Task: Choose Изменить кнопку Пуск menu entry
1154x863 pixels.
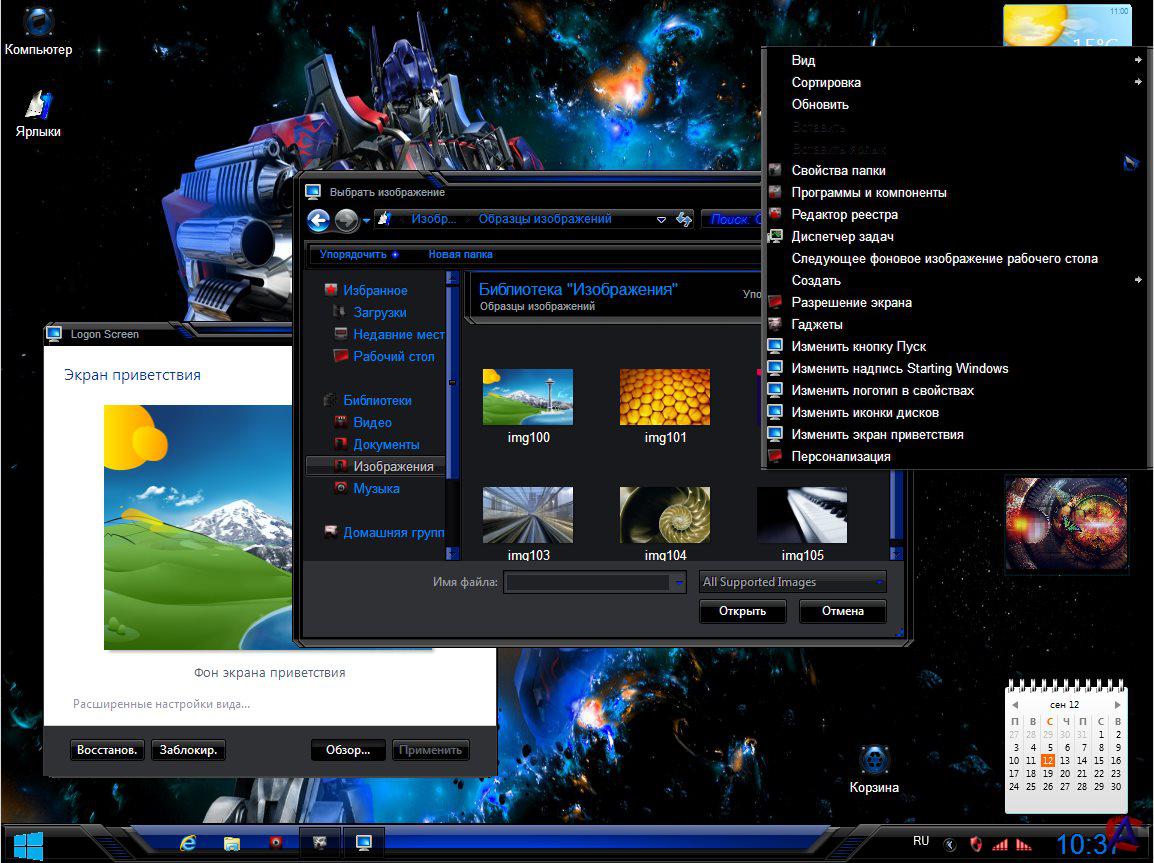Action: [955, 347]
